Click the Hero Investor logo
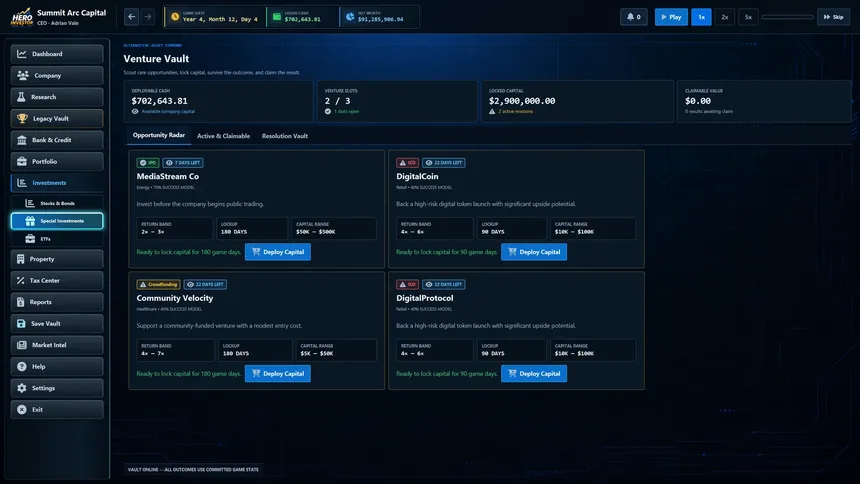860x484 pixels. click(22, 17)
